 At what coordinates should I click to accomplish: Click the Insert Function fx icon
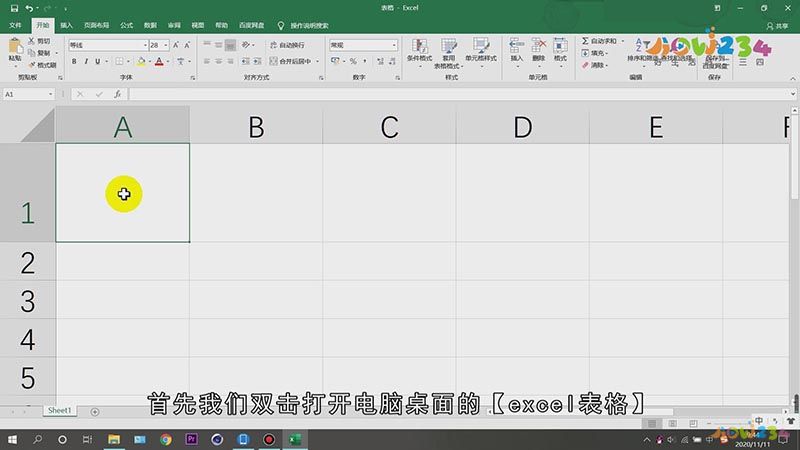coord(117,94)
